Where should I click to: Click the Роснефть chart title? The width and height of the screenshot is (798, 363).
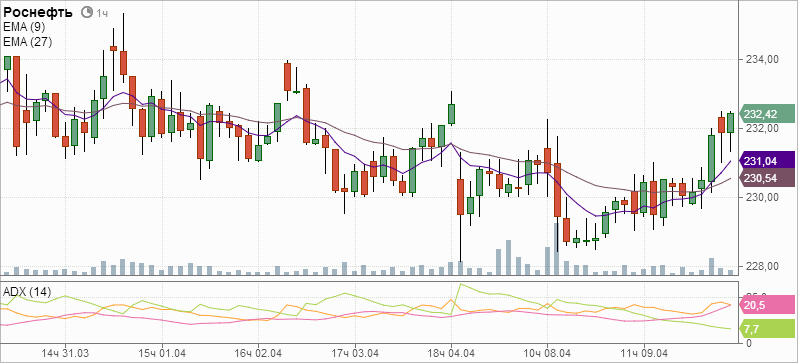pyautogui.click(x=38, y=12)
